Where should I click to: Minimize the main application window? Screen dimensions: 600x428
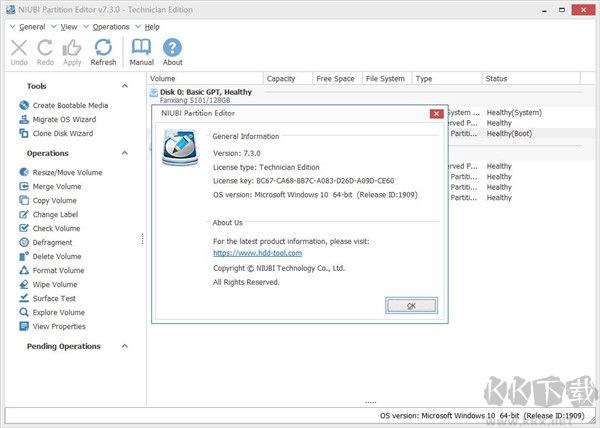tap(544, 10)
